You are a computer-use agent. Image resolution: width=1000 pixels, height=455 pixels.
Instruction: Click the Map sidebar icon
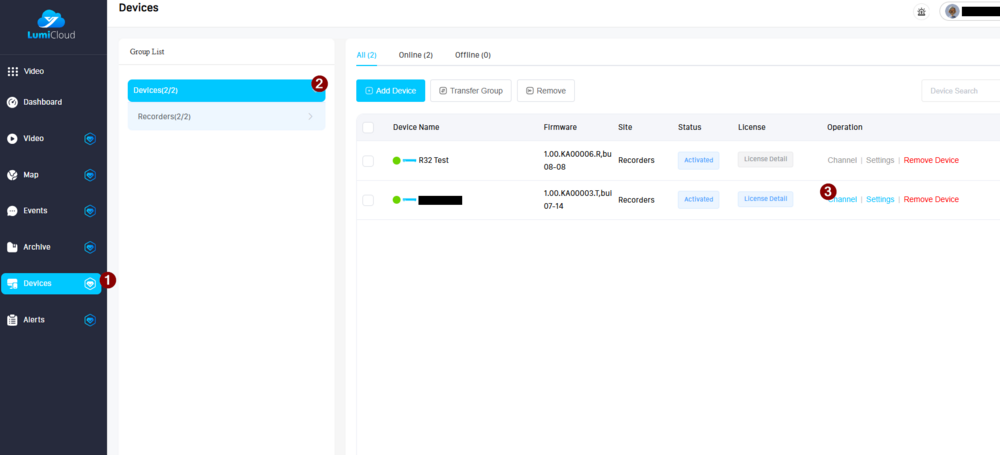click(13, 175)
